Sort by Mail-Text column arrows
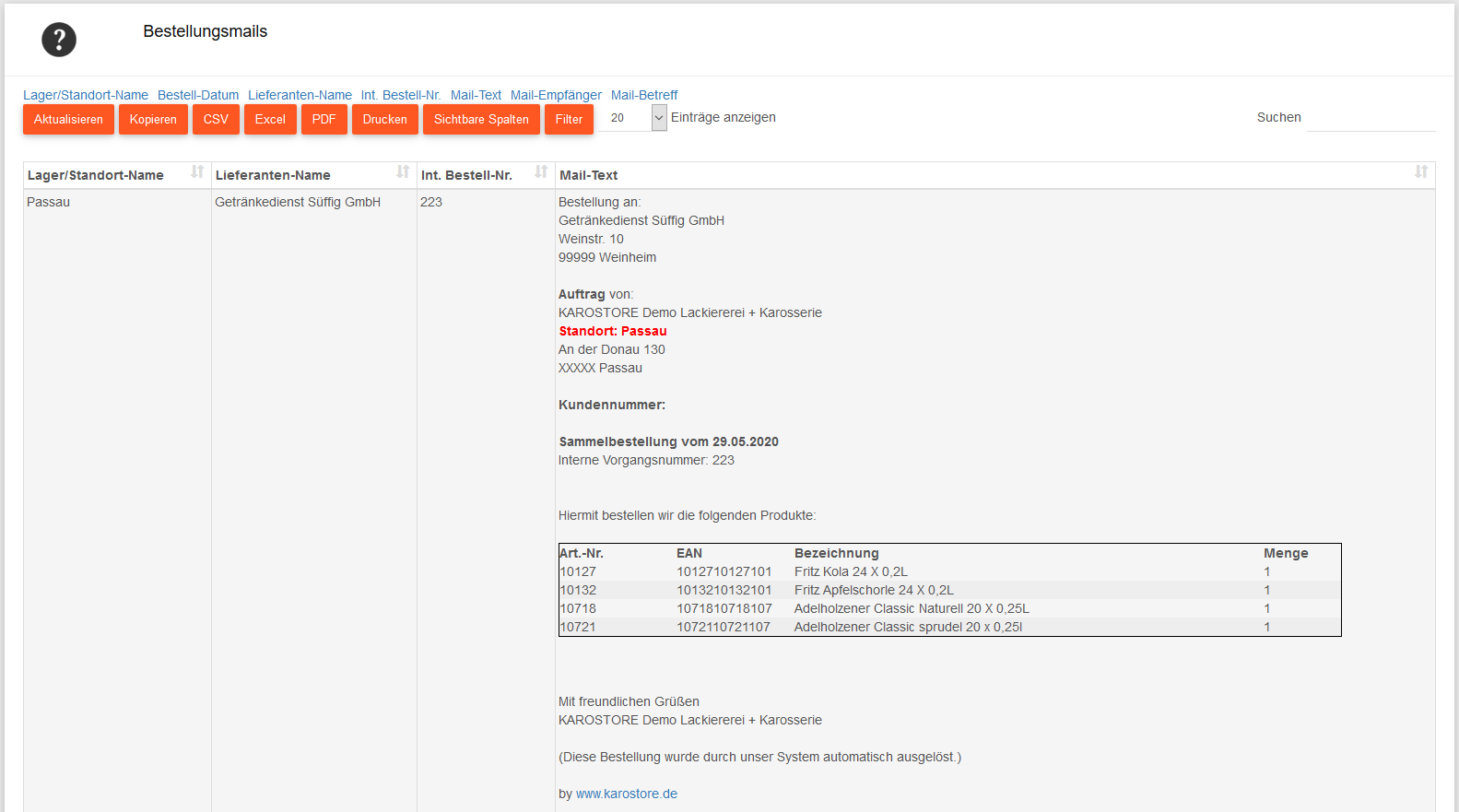This screenshot has width=1459, height=812. point(1420,172)
